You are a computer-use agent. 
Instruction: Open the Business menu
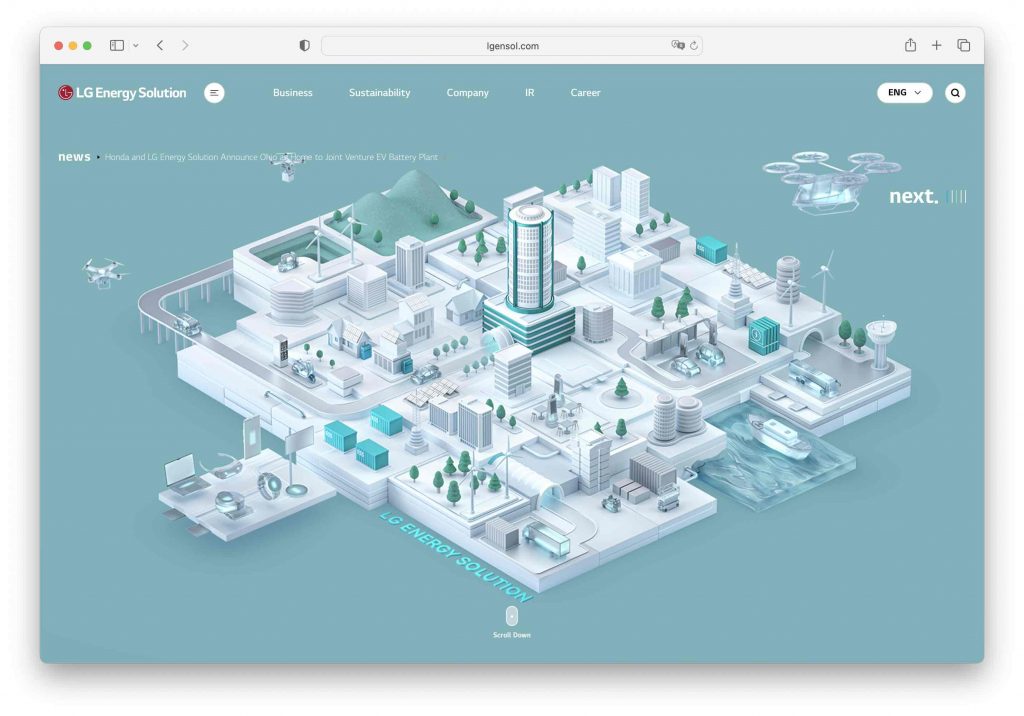coord(293,93)
